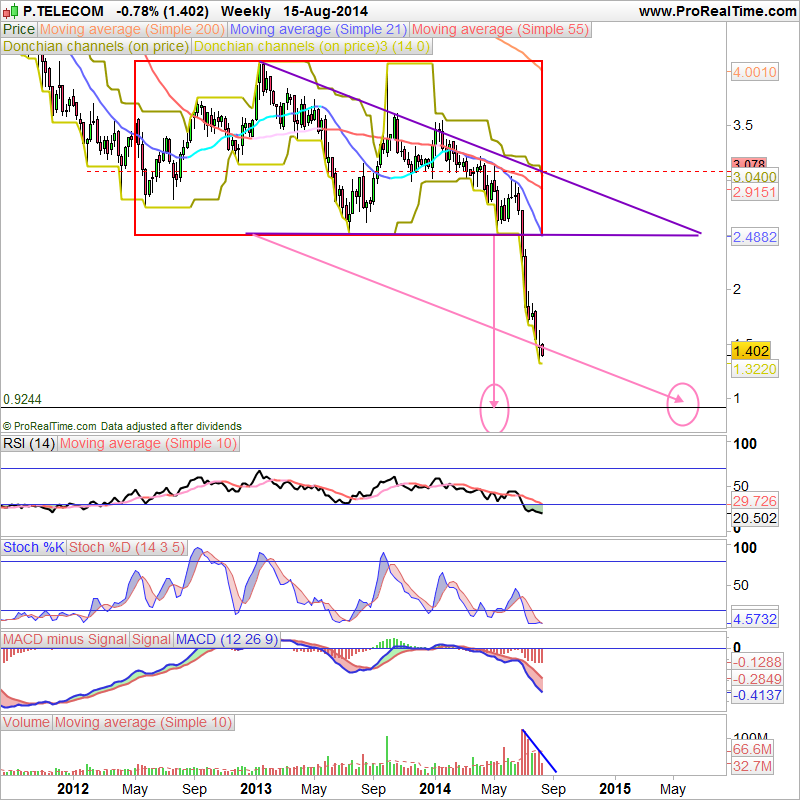Click the Signal value -0.2849 tag
This screenshot has width=800, height=800.
(x=757, y=679)
